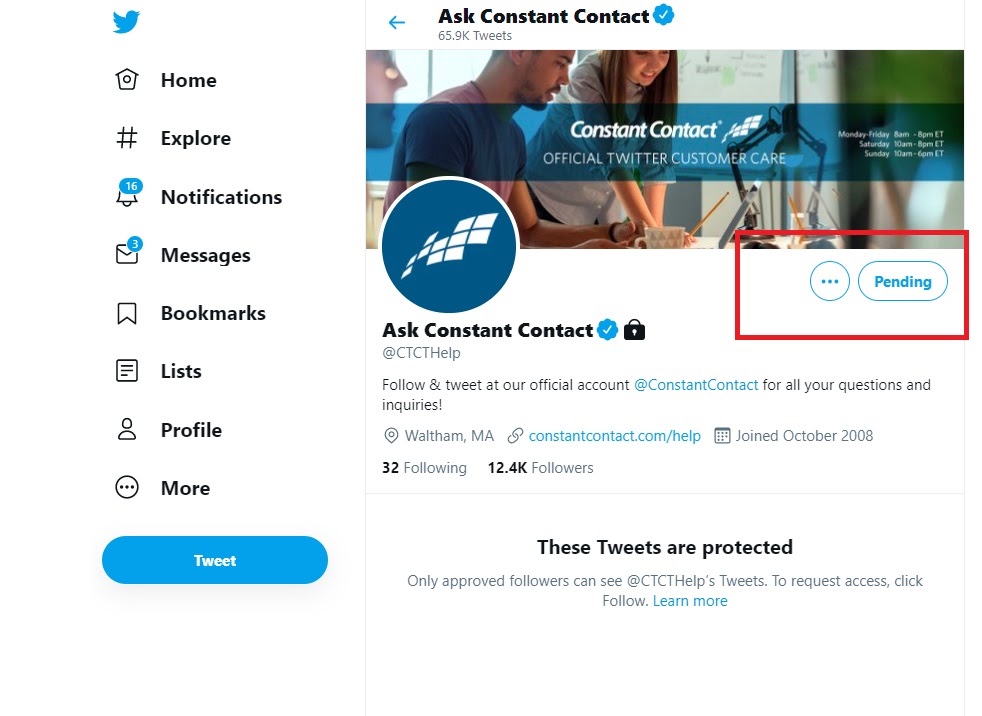Open the profile three-dot options menu
The image size is (982, 716).
click(x=829, y=282)
